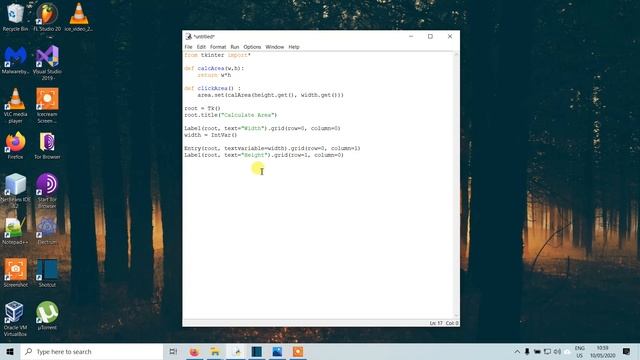Screen dimensions: 640x360
Task: Click the microphone tray icon
Action: click(527, 351)
